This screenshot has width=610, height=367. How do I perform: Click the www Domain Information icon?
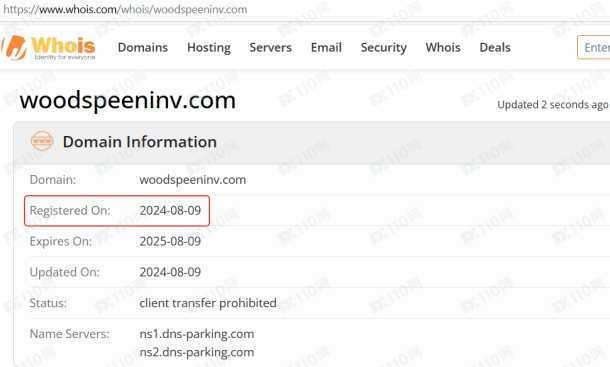pyautogui.click(x=42, y=141)
